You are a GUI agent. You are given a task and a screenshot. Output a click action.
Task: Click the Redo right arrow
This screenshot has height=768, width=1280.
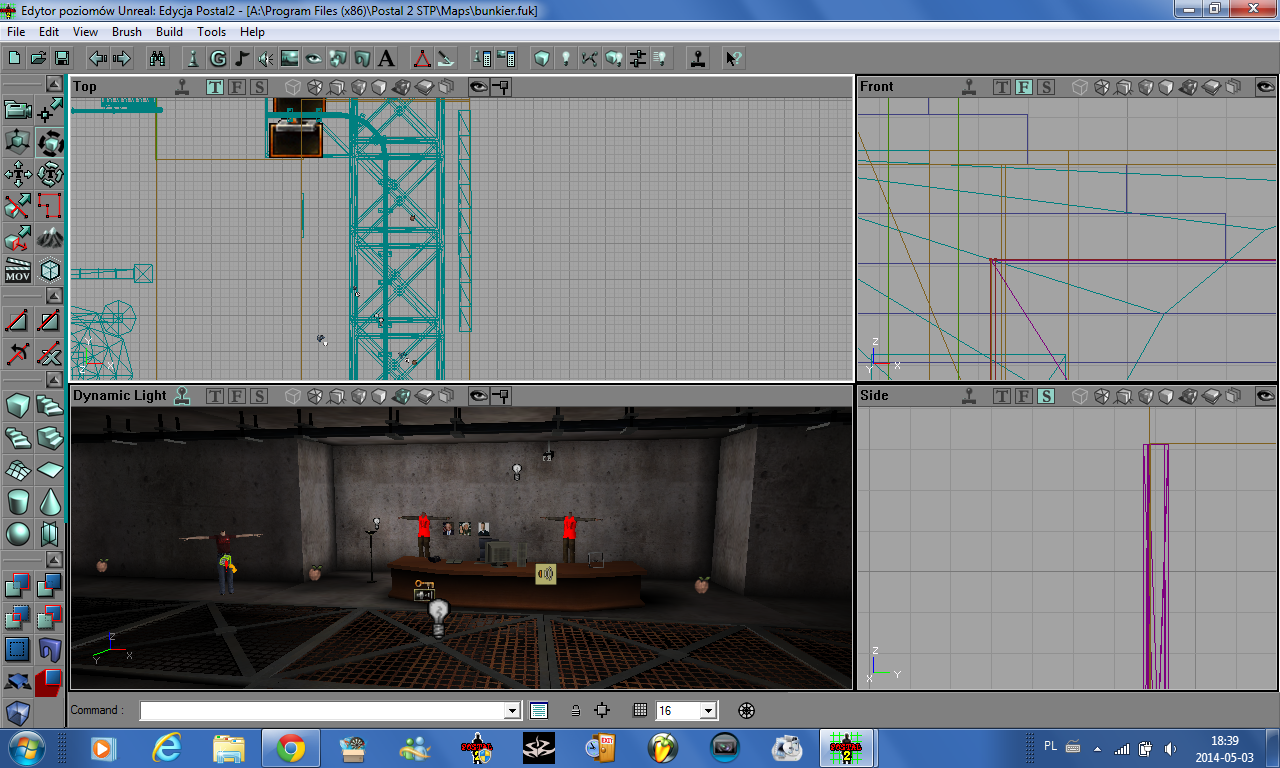click(x=122, y=58)
